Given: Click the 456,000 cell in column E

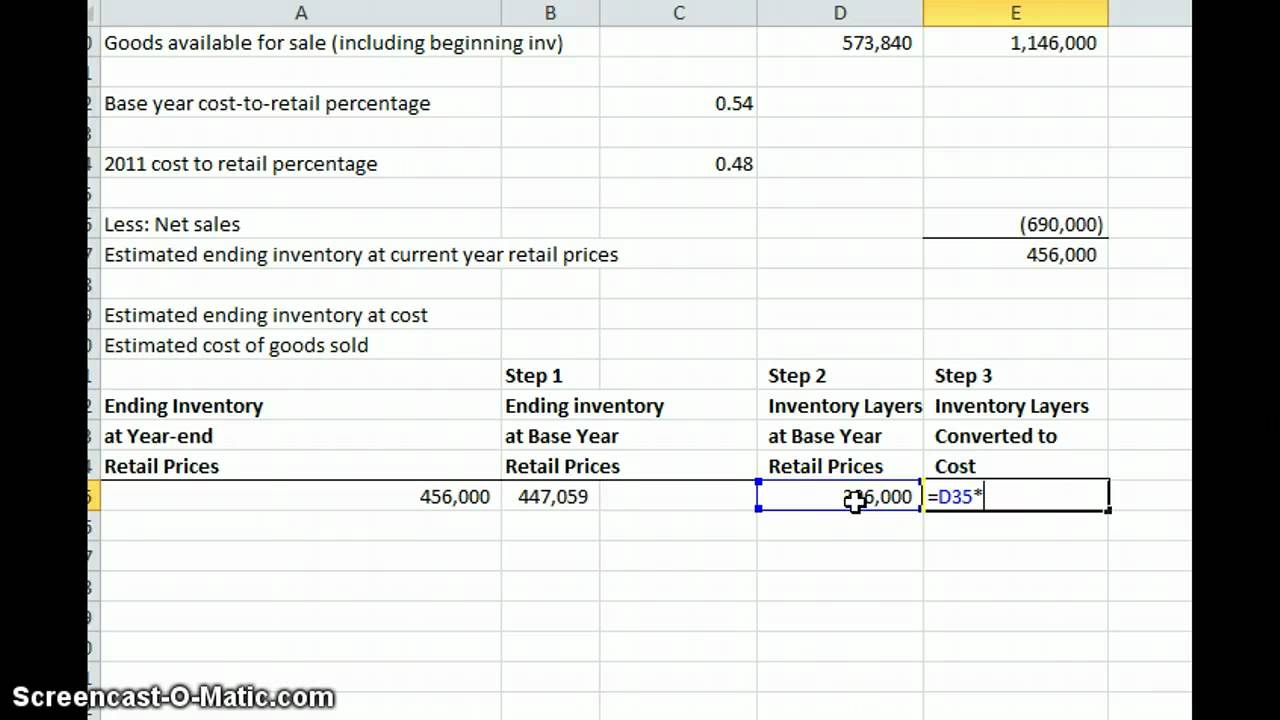Looking at the screenshot, I should coord(1015,255).
